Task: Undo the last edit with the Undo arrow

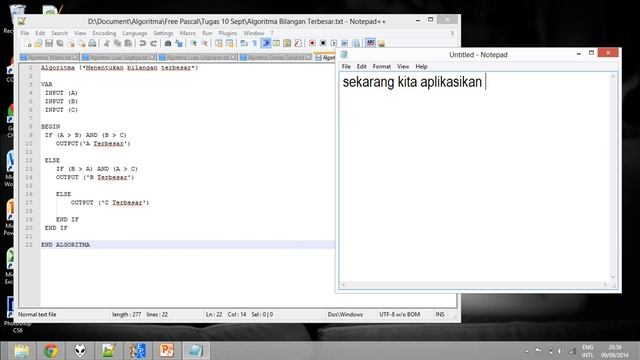Action: click(142, 44)
